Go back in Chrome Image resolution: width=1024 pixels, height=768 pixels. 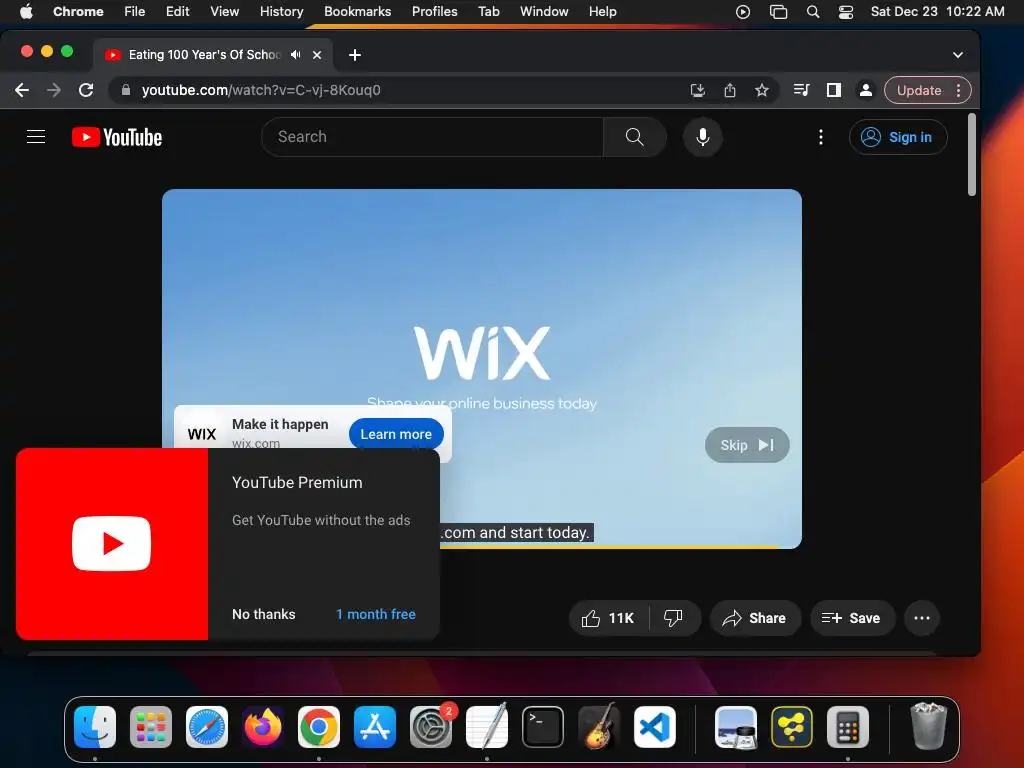(22, 90)
